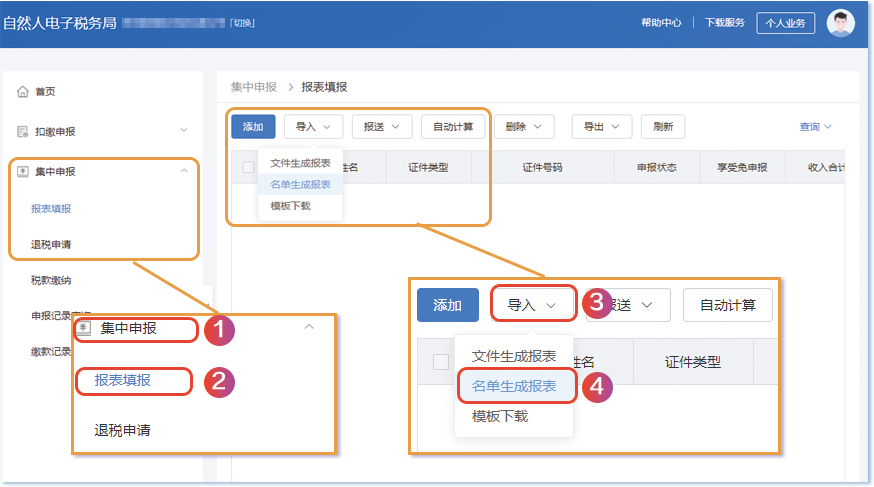Viewport: 874px width, 487px height.
Task: Click the red number 1 marker
Action: [219, 330]
